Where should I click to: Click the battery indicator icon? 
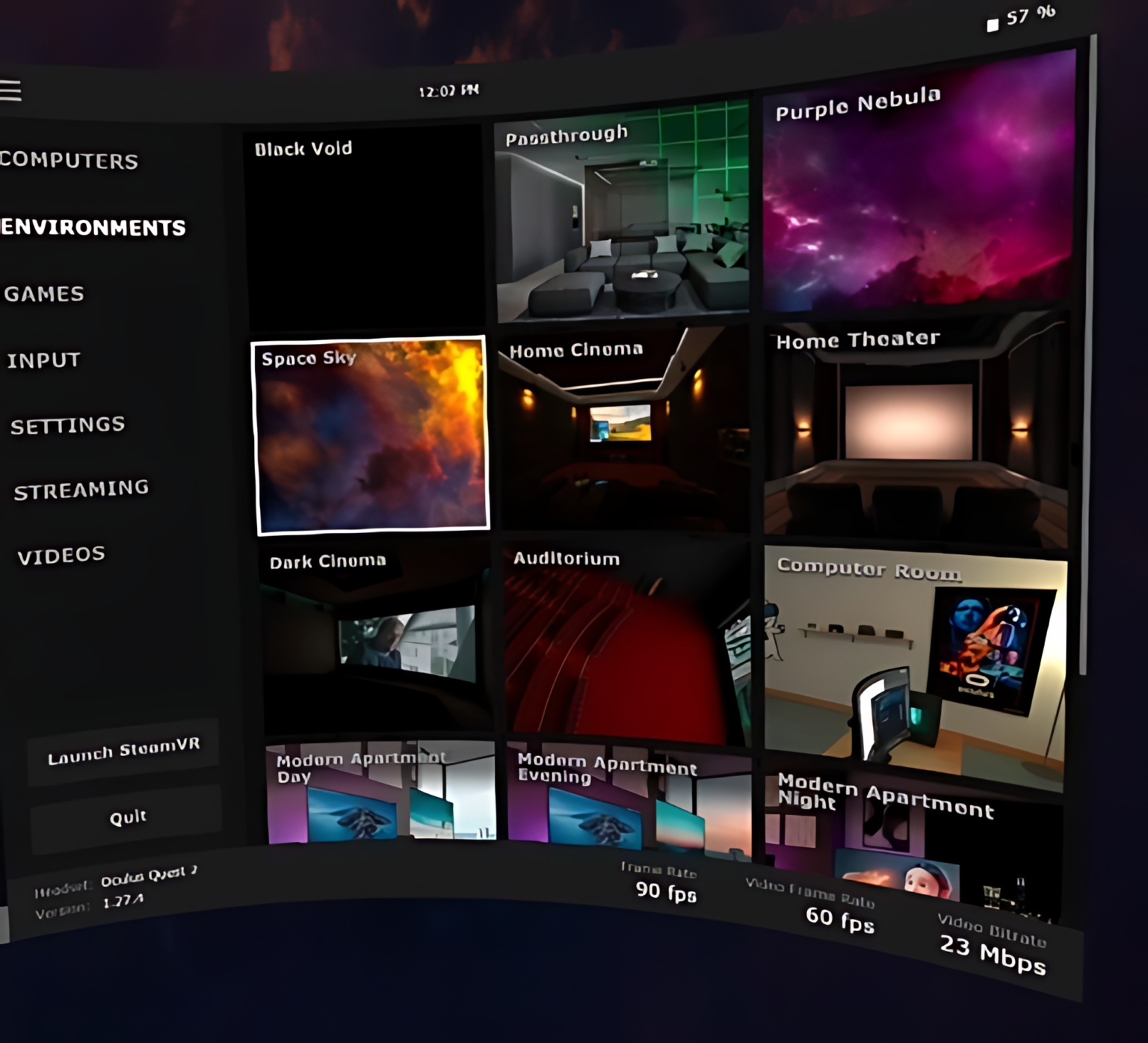[x=992, y=25]
